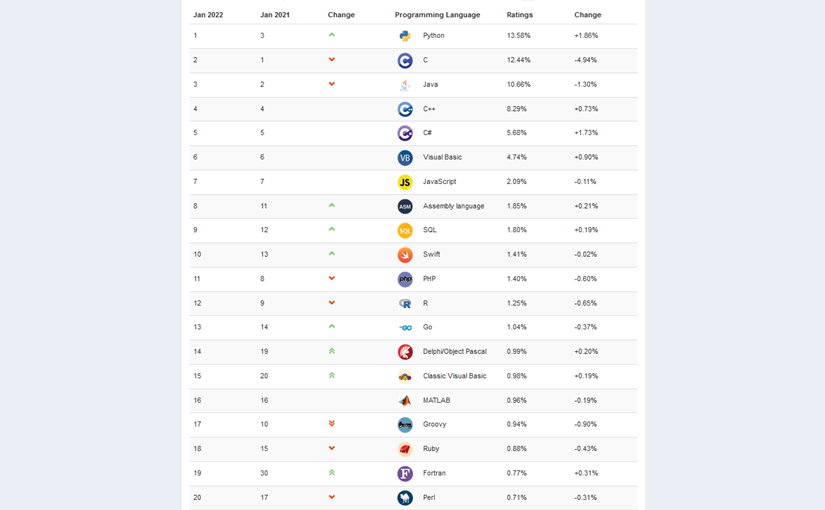Click the Classic Visual Basic language name

tap(455, 376)
